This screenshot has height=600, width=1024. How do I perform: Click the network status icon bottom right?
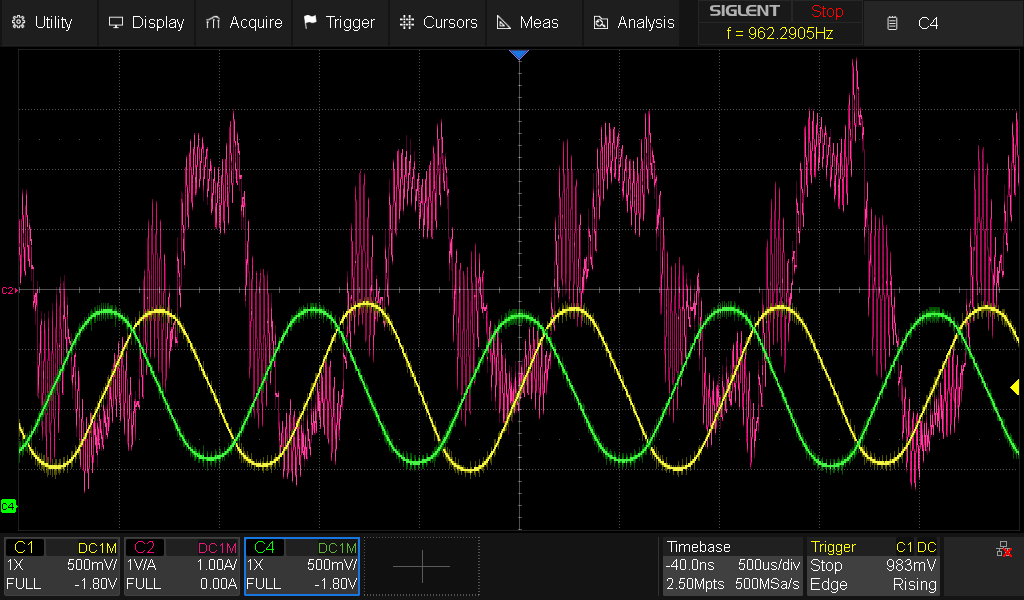pos(1003,550)
